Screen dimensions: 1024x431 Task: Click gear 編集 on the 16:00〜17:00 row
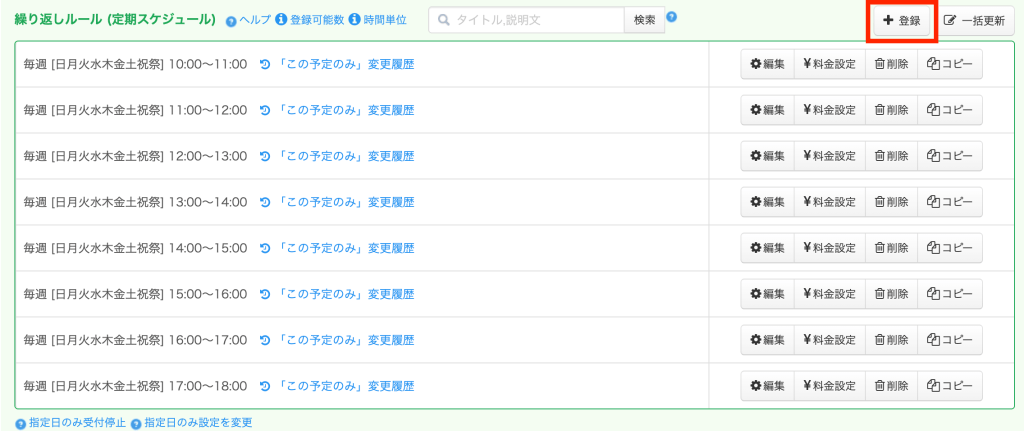(x=767, y=340)
